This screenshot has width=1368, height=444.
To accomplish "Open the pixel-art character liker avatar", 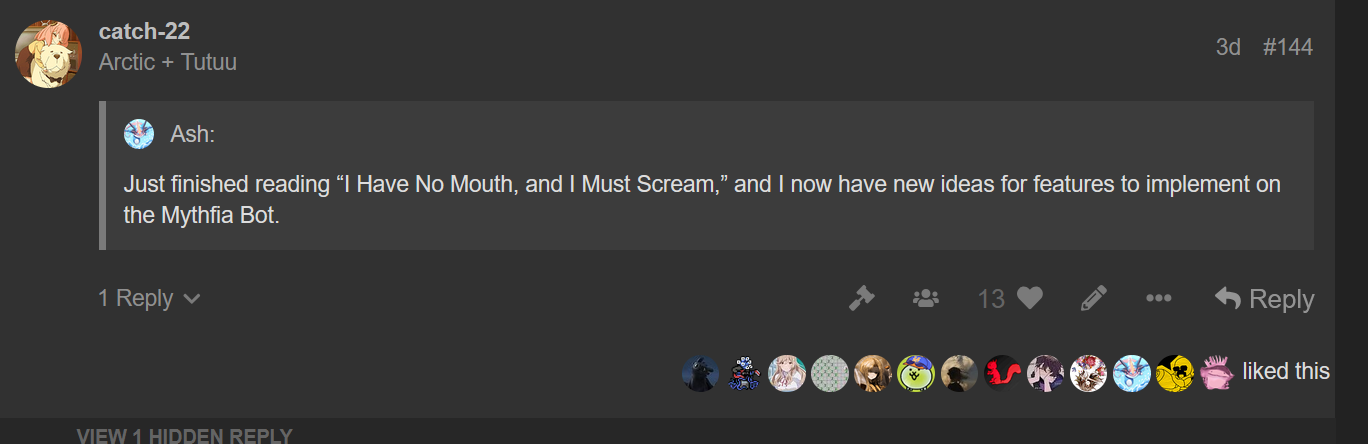I will [744, 373].
